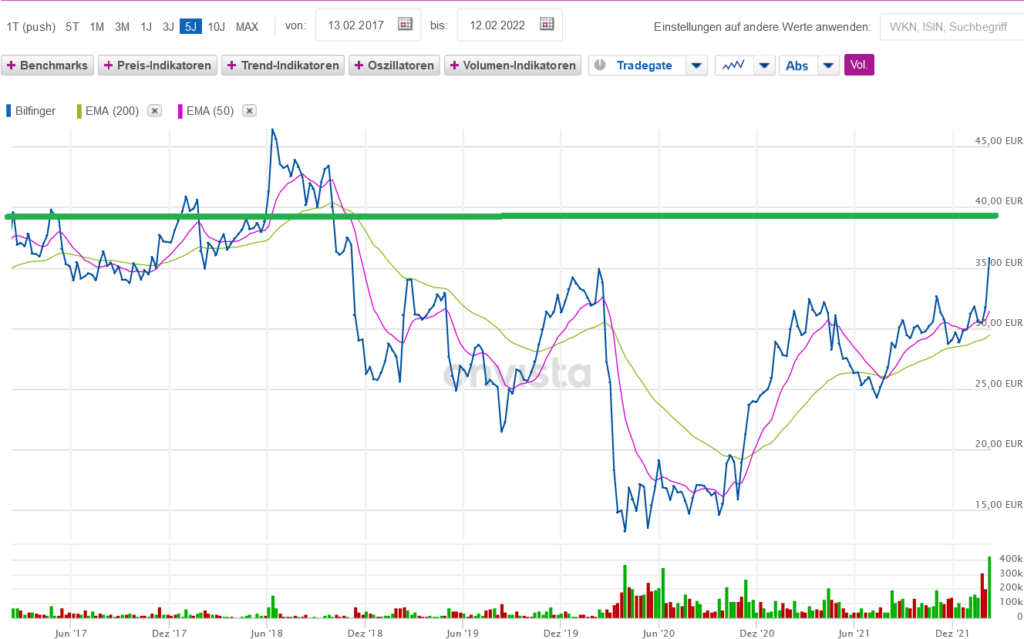
Task: Remove the EMA (200) indicator
Action: 154,111
